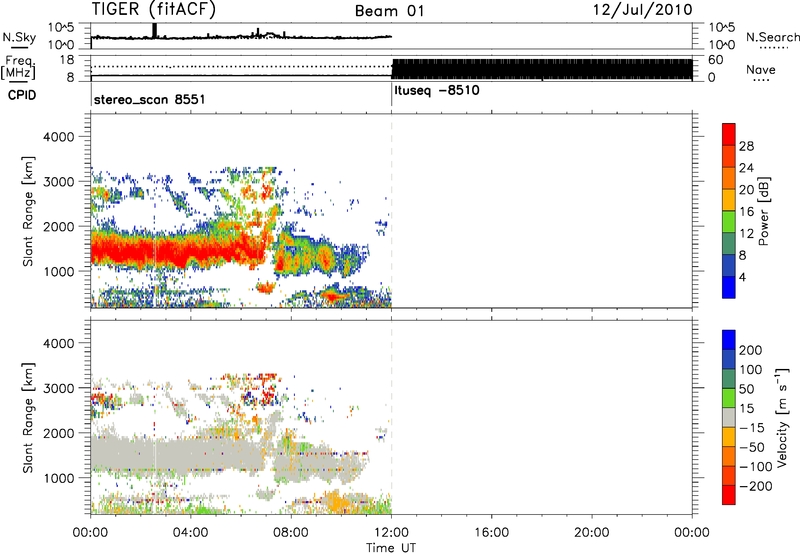Click the tall noise spike in N.Sky plot
Screen dimensions: 800x554
[x=155, y=30]
